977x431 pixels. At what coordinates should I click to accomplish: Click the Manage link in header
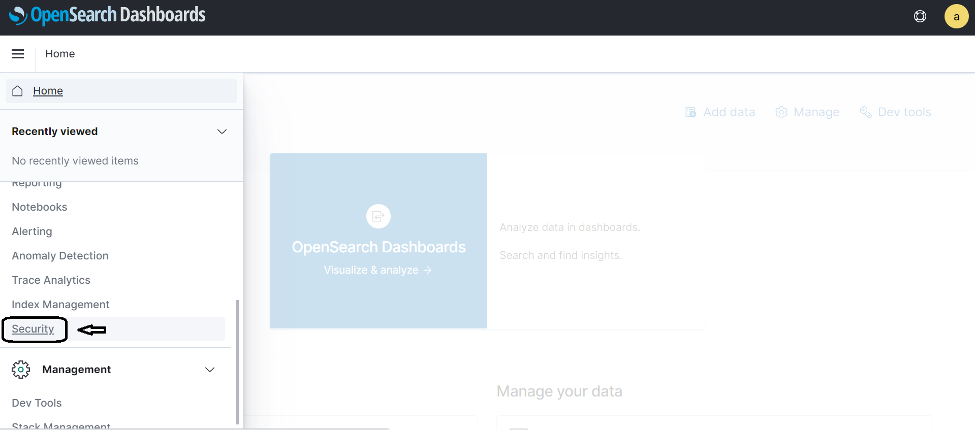tap(816, 112)
